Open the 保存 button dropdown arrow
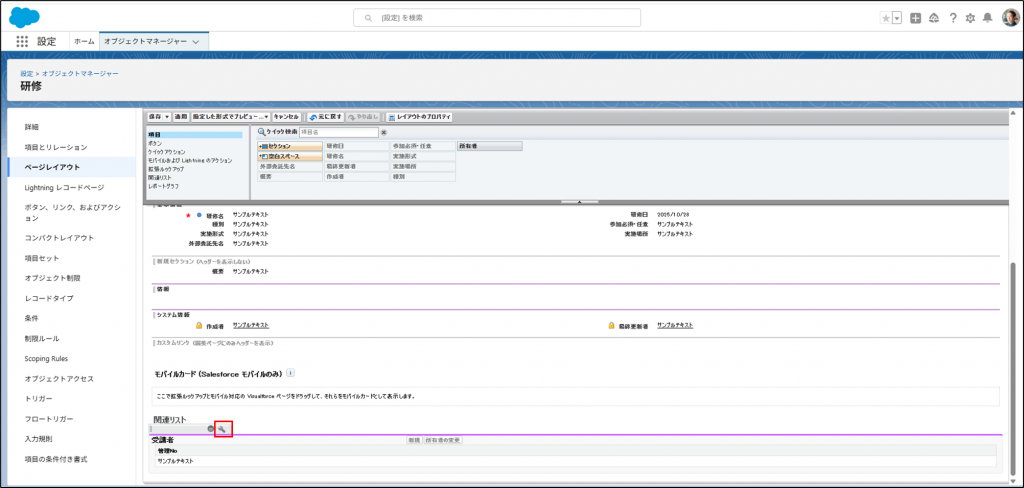 (167, 117)
